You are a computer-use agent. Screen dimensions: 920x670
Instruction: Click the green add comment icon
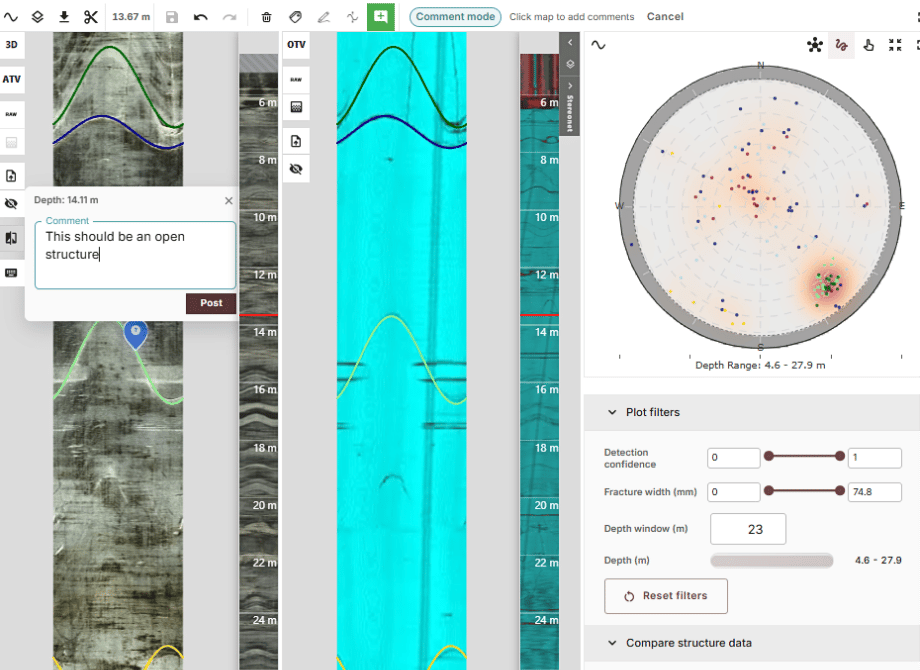point(381,16)
